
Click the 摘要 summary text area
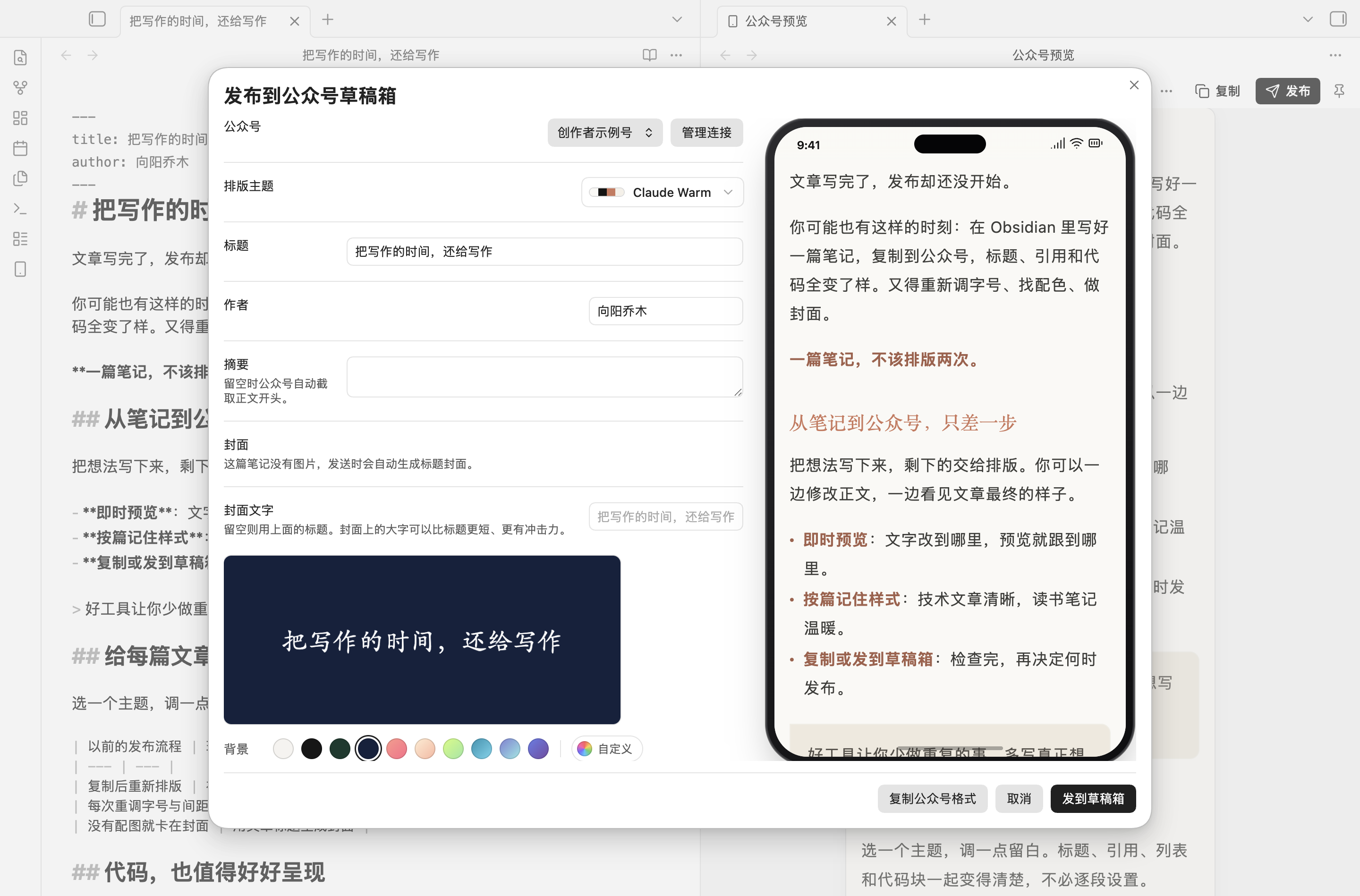coord(544,377)
